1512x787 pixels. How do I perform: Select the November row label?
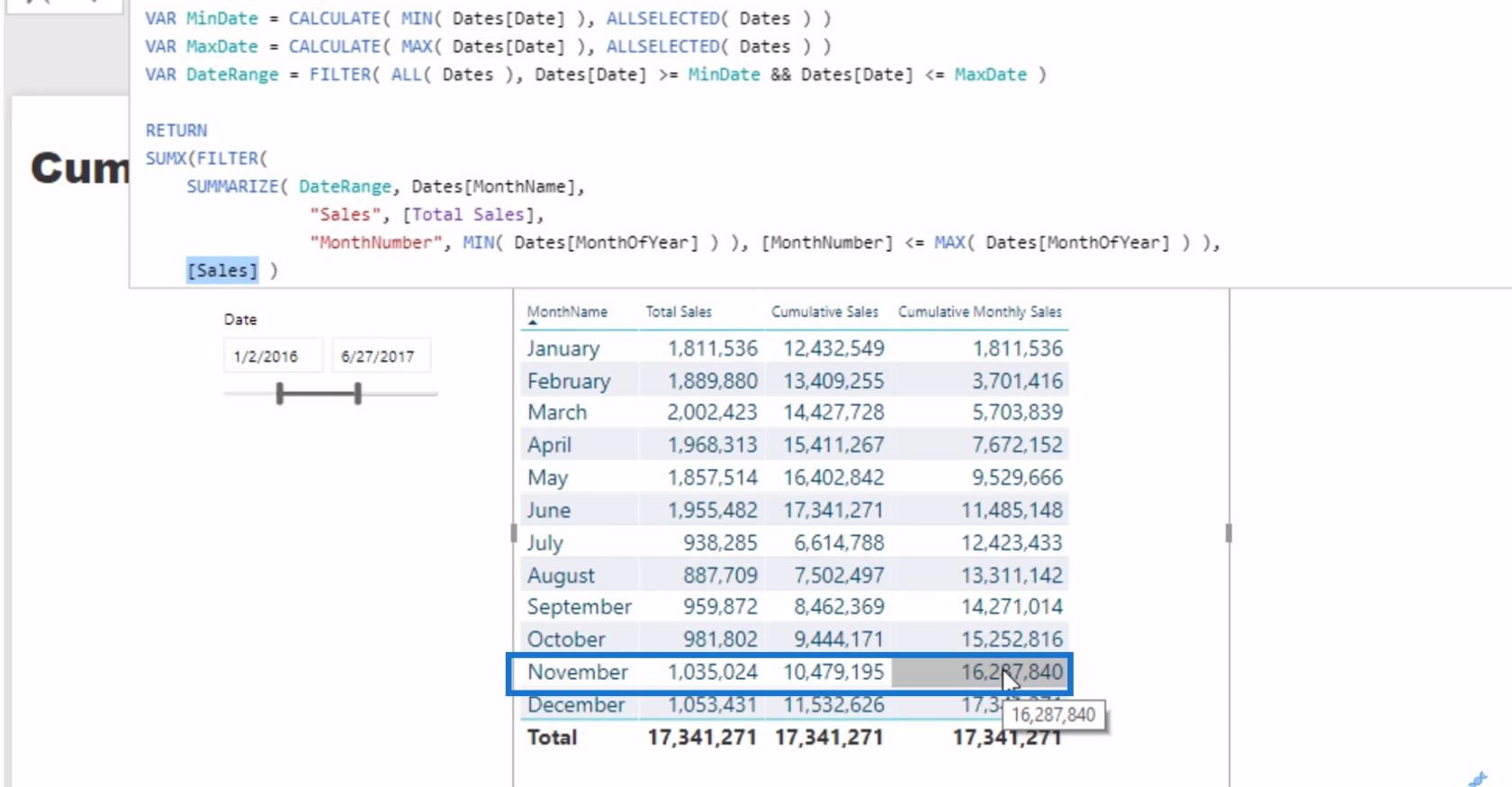(x=578, y=672)
